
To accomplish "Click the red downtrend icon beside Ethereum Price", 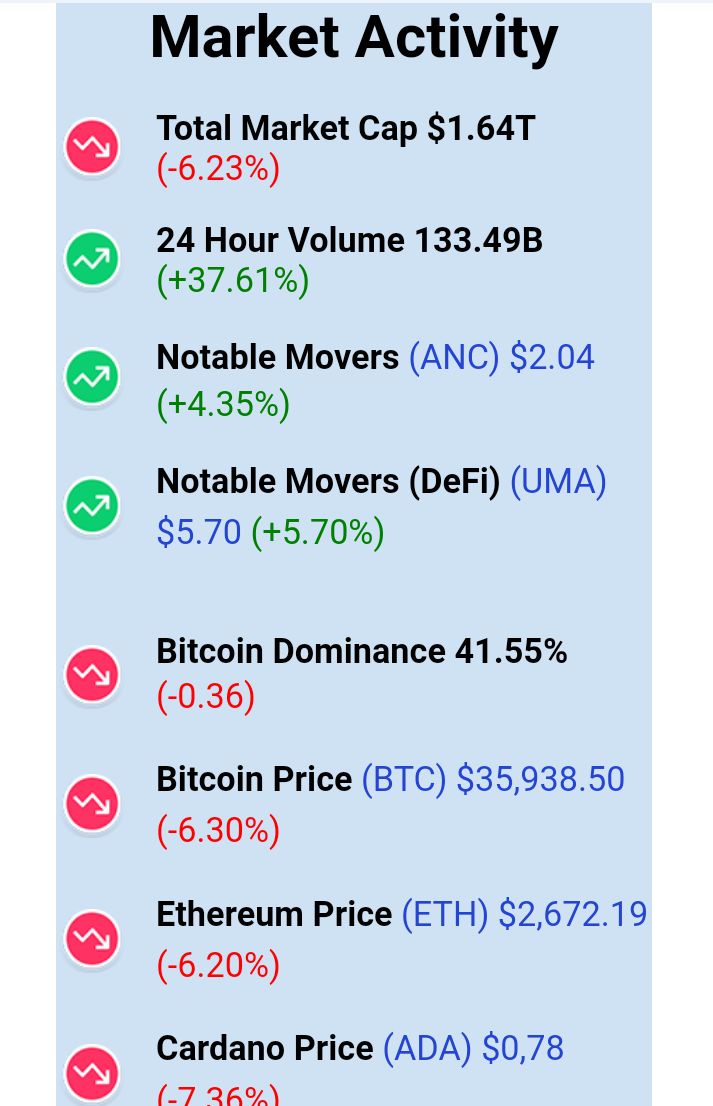I will pos(92,938).
